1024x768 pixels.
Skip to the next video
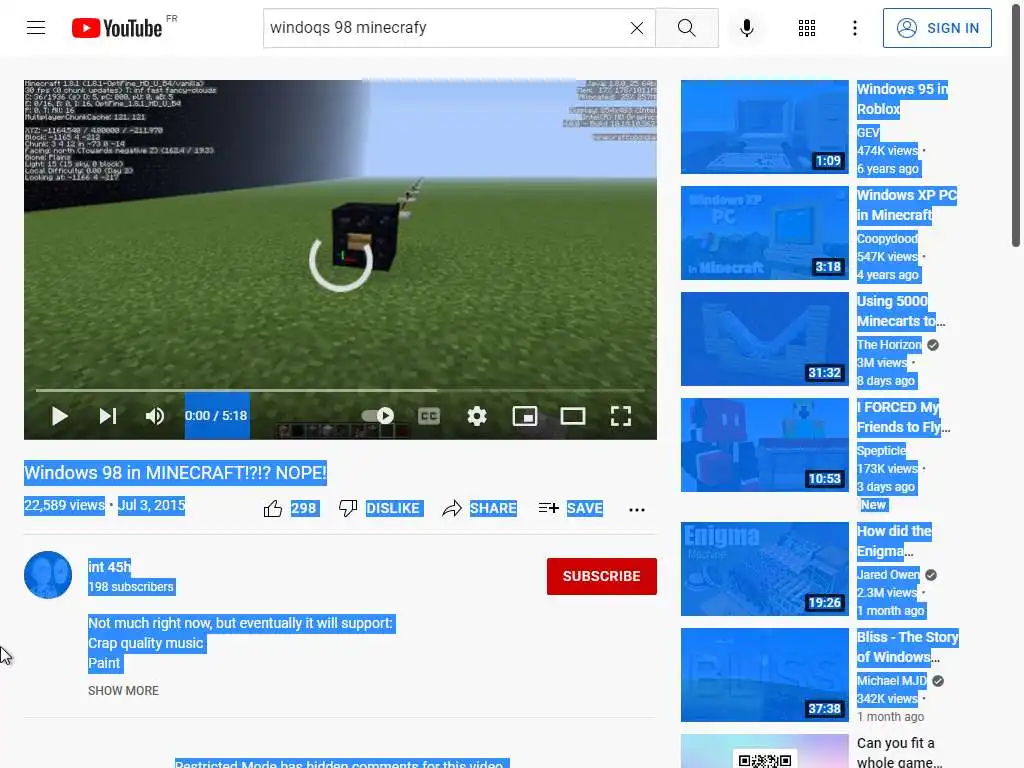tap(108, 416)
